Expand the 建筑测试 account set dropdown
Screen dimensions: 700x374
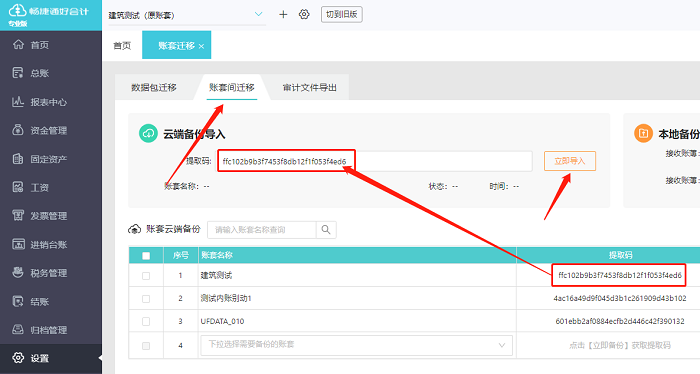click(x=258, y=14)
